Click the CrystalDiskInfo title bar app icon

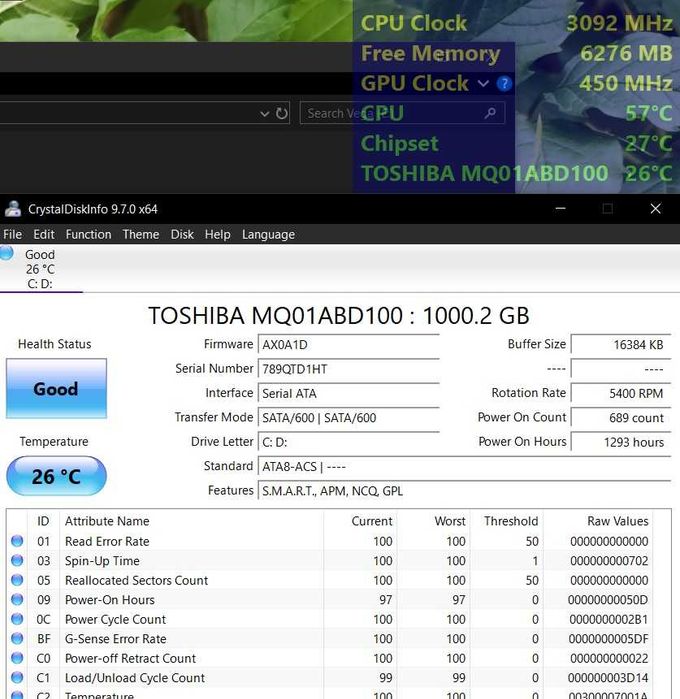click(13, 209)
